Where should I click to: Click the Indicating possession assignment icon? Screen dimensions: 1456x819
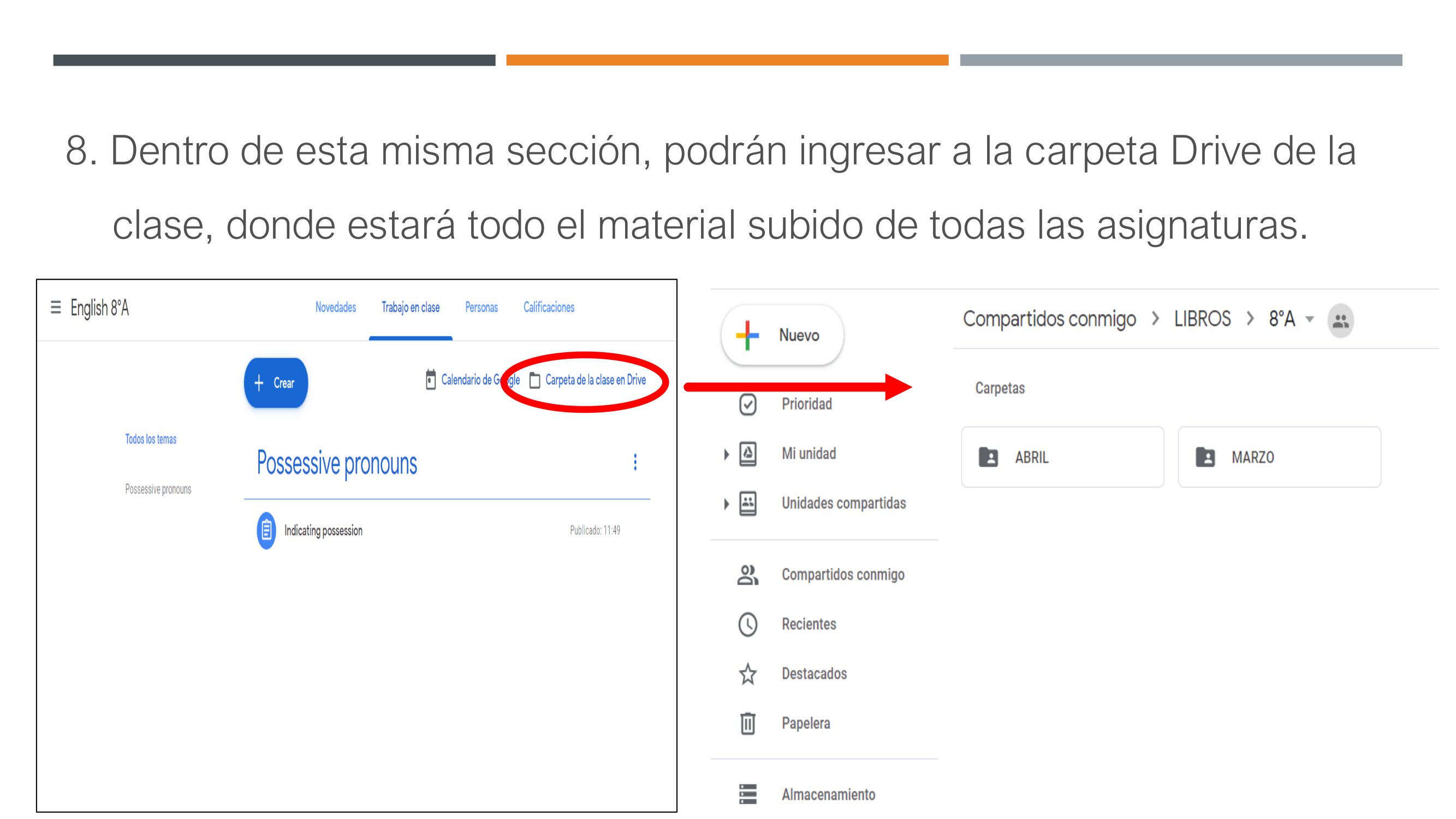266,530
